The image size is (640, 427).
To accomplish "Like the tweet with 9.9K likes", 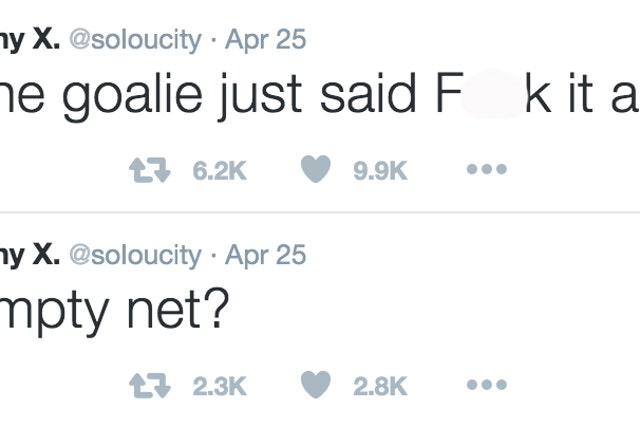I will click(316, 169).
